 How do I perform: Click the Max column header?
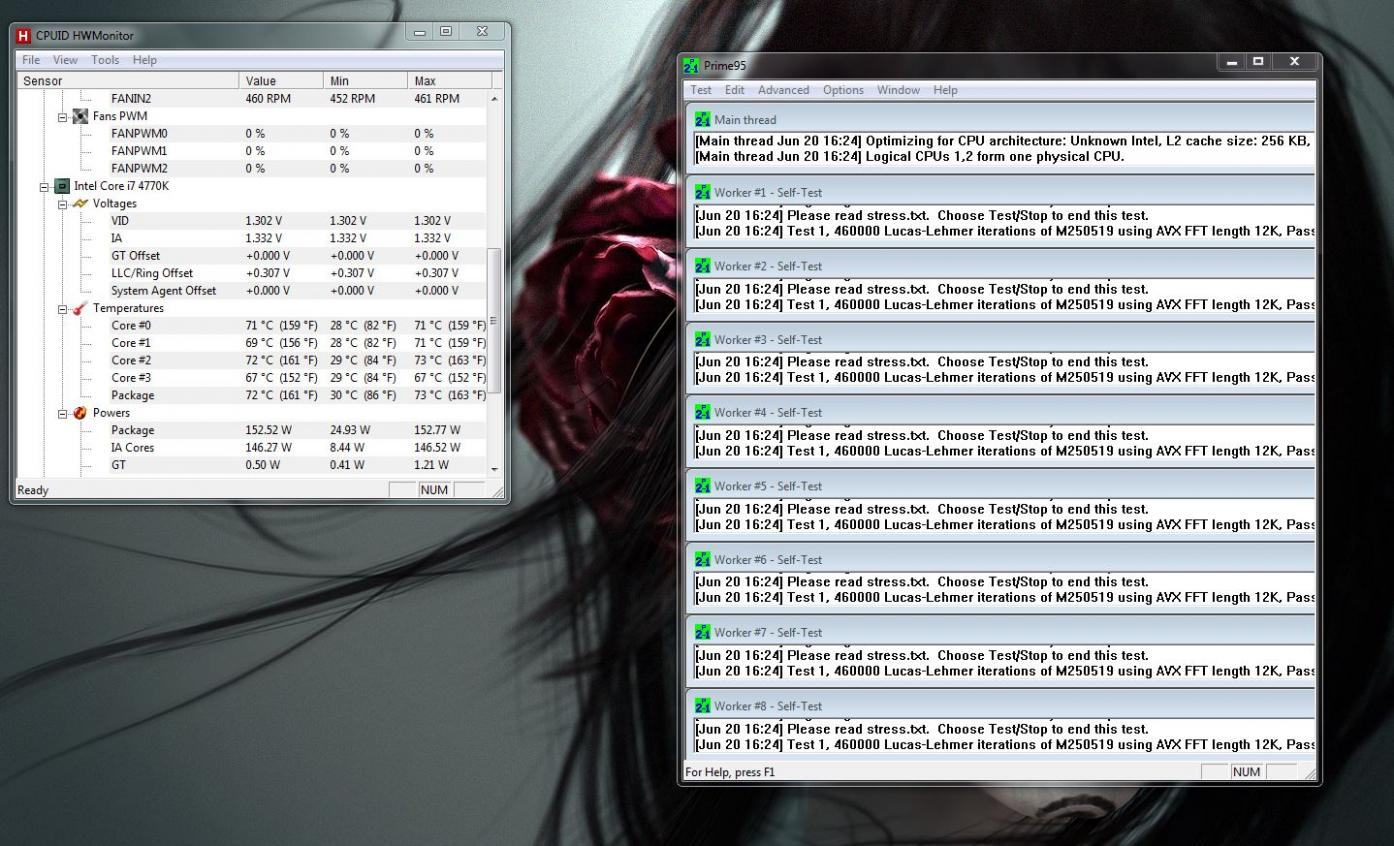pyautogui.click(x=450, y=81)
